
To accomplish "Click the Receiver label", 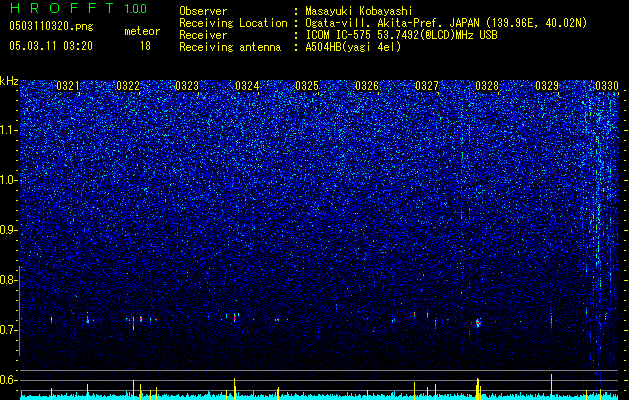I will click(x=203, y=35).
